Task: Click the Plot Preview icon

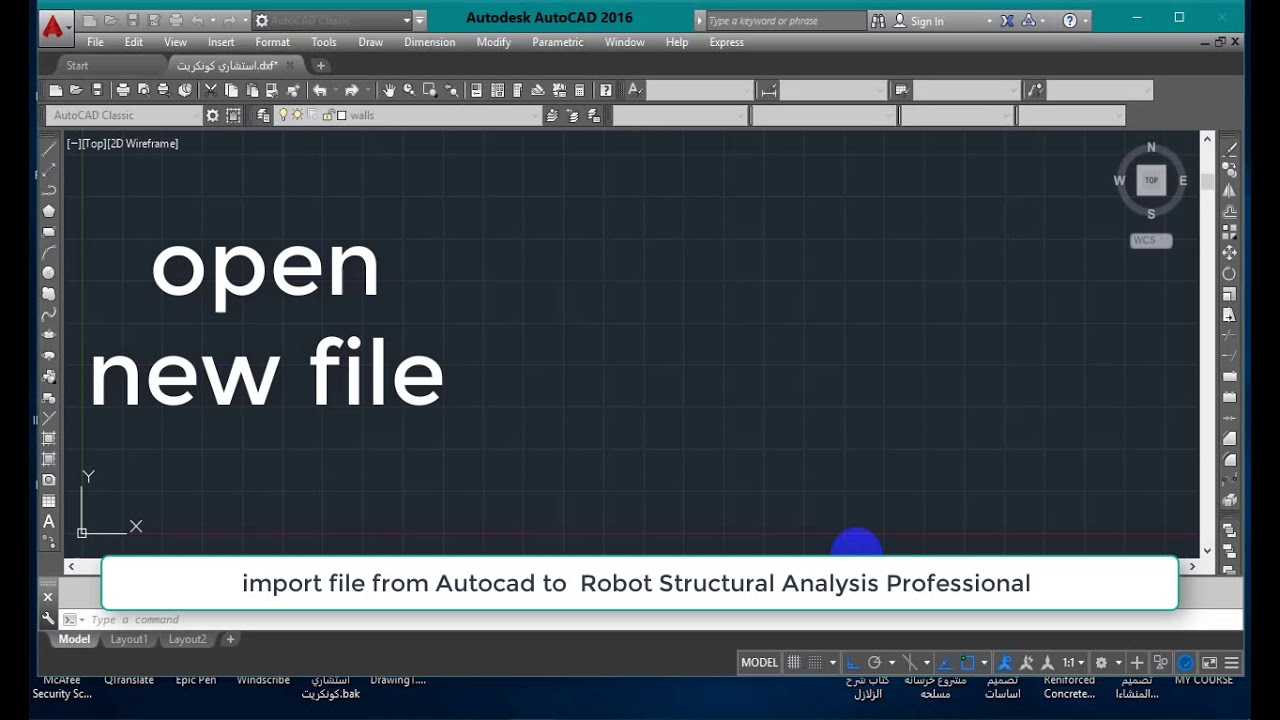Action: tap(144, 90)
